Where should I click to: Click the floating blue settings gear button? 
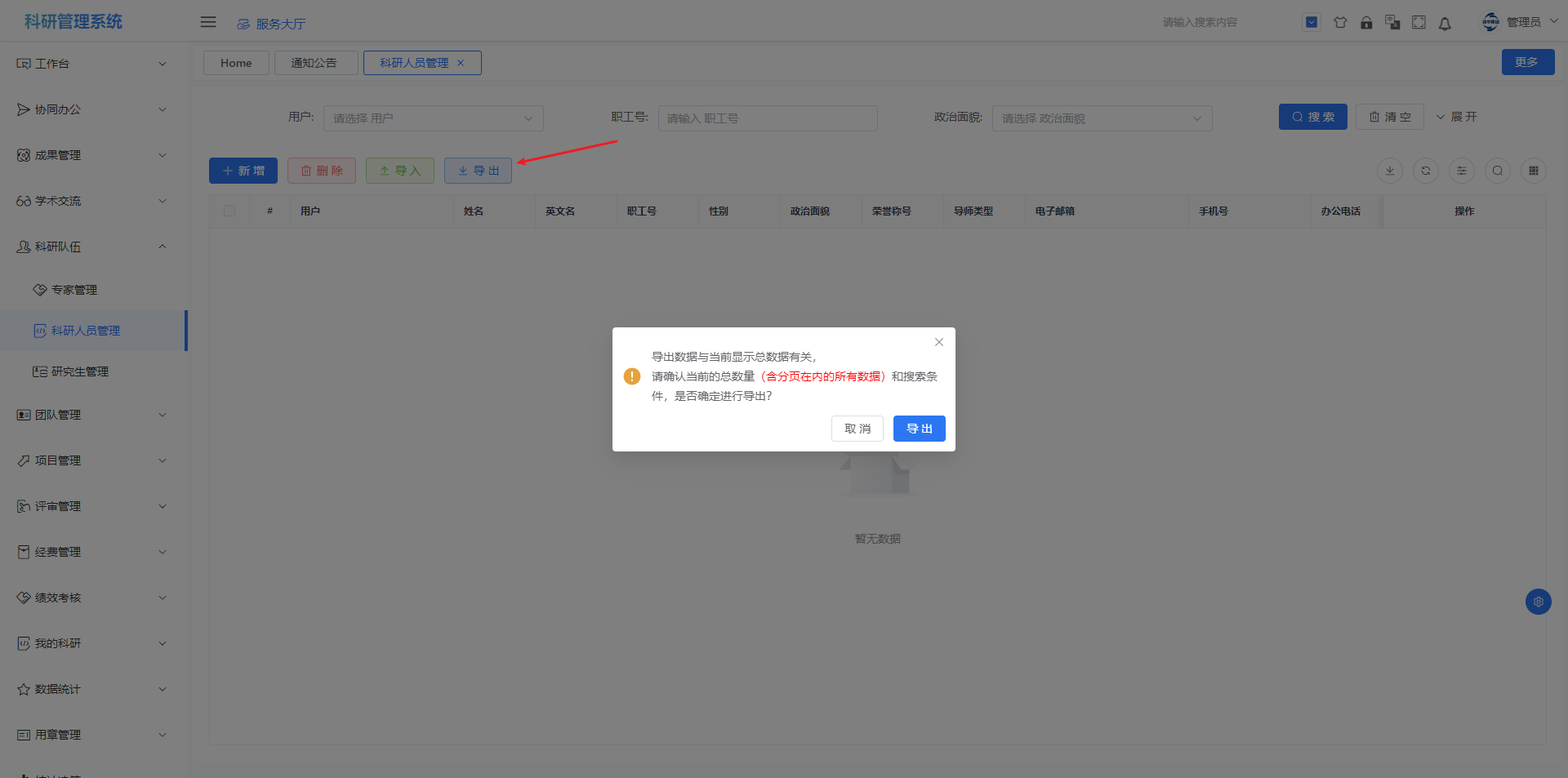[x=1538, y=602]
